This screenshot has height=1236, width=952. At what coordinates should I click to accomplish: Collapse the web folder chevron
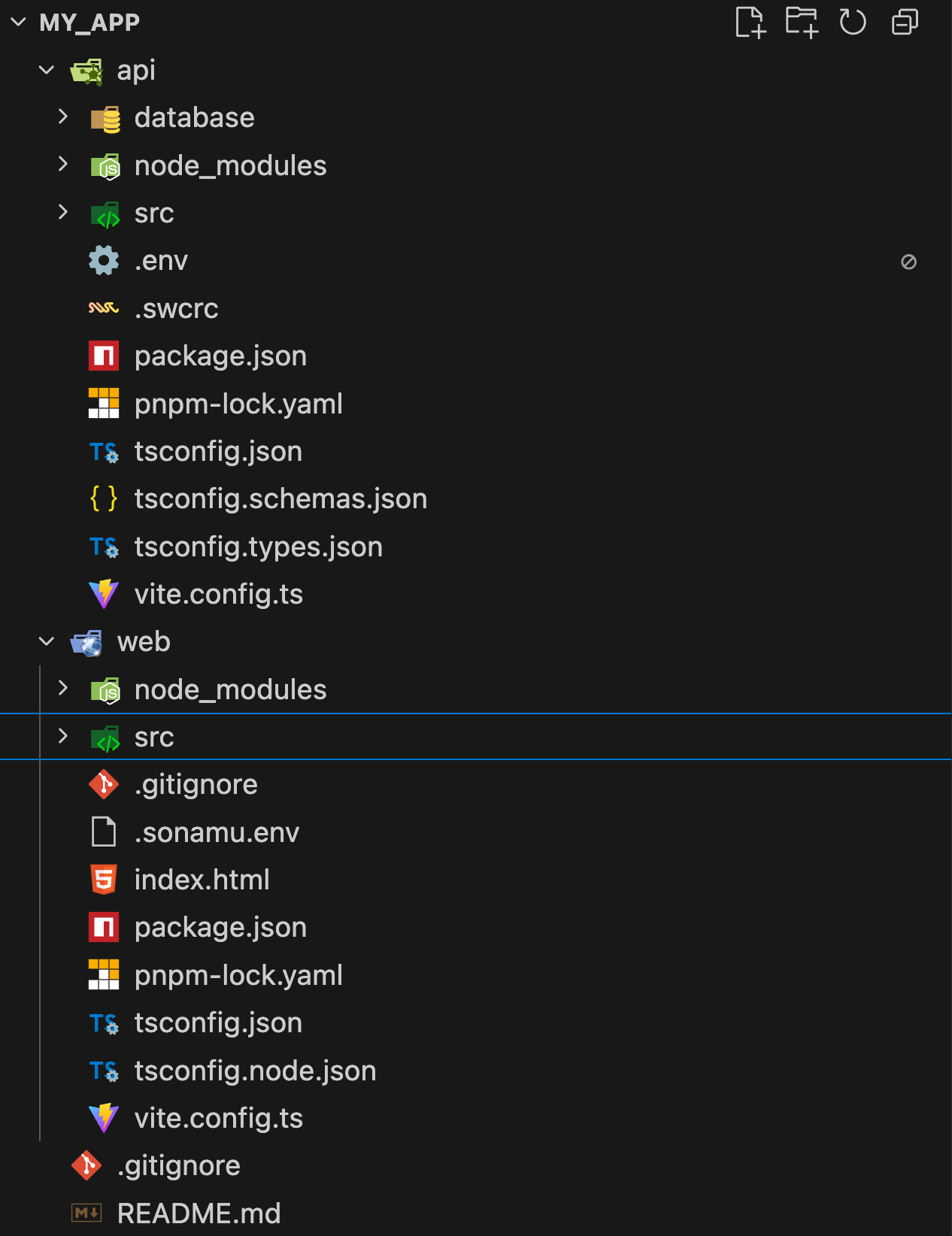tap(47, 641)
